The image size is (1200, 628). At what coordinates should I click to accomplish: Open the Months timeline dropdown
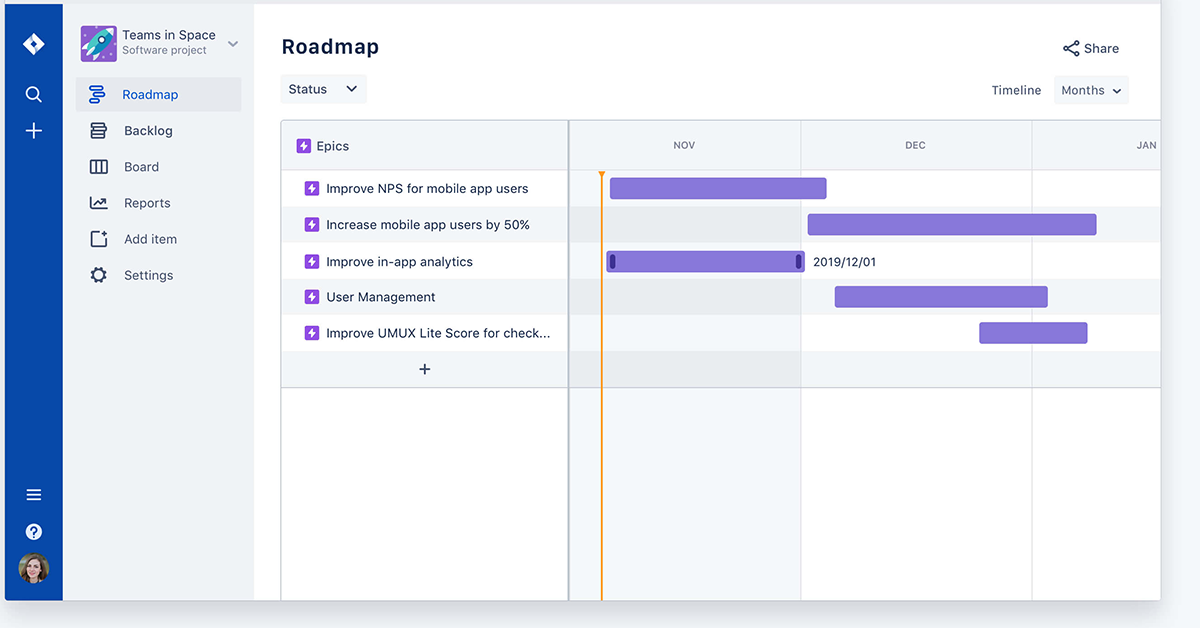click(1090, 89)
